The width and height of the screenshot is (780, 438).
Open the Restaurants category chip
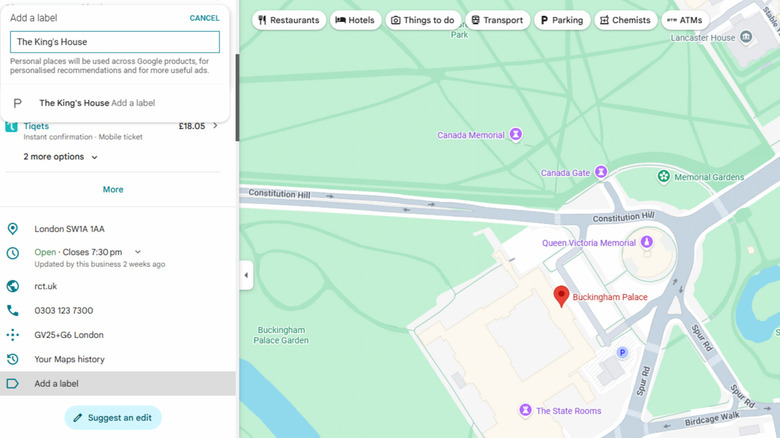click(x=289, y=20)
